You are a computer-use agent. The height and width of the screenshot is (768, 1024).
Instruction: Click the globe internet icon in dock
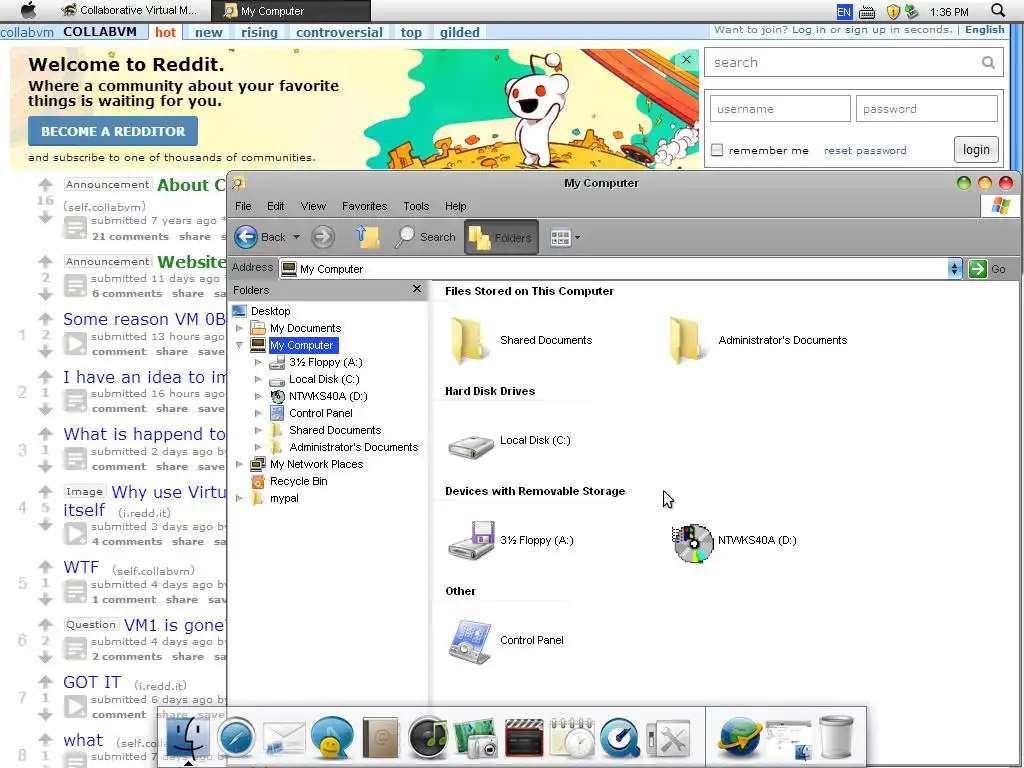click(x=740, y=739)
